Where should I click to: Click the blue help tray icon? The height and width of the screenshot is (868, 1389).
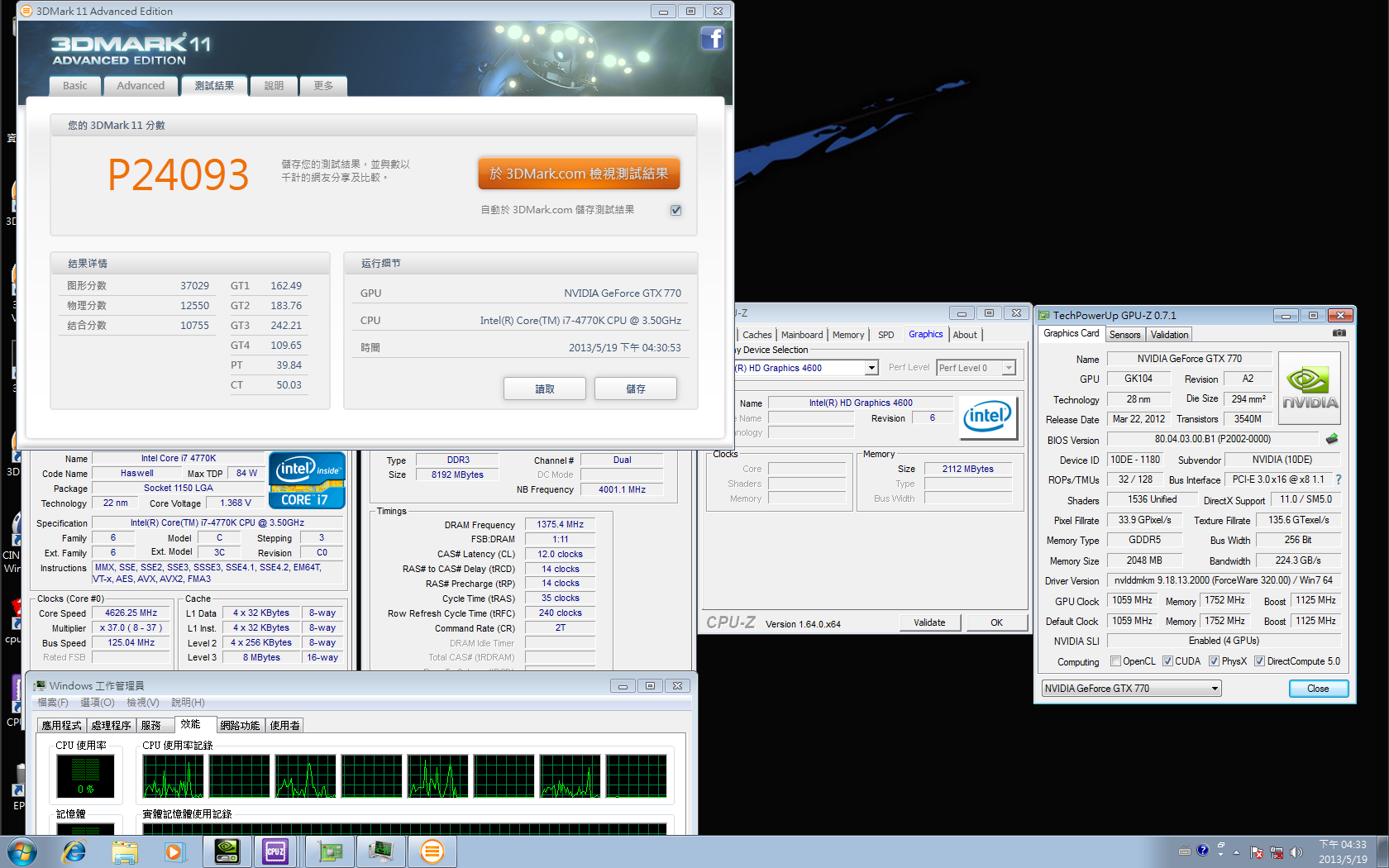point(1203,850)
